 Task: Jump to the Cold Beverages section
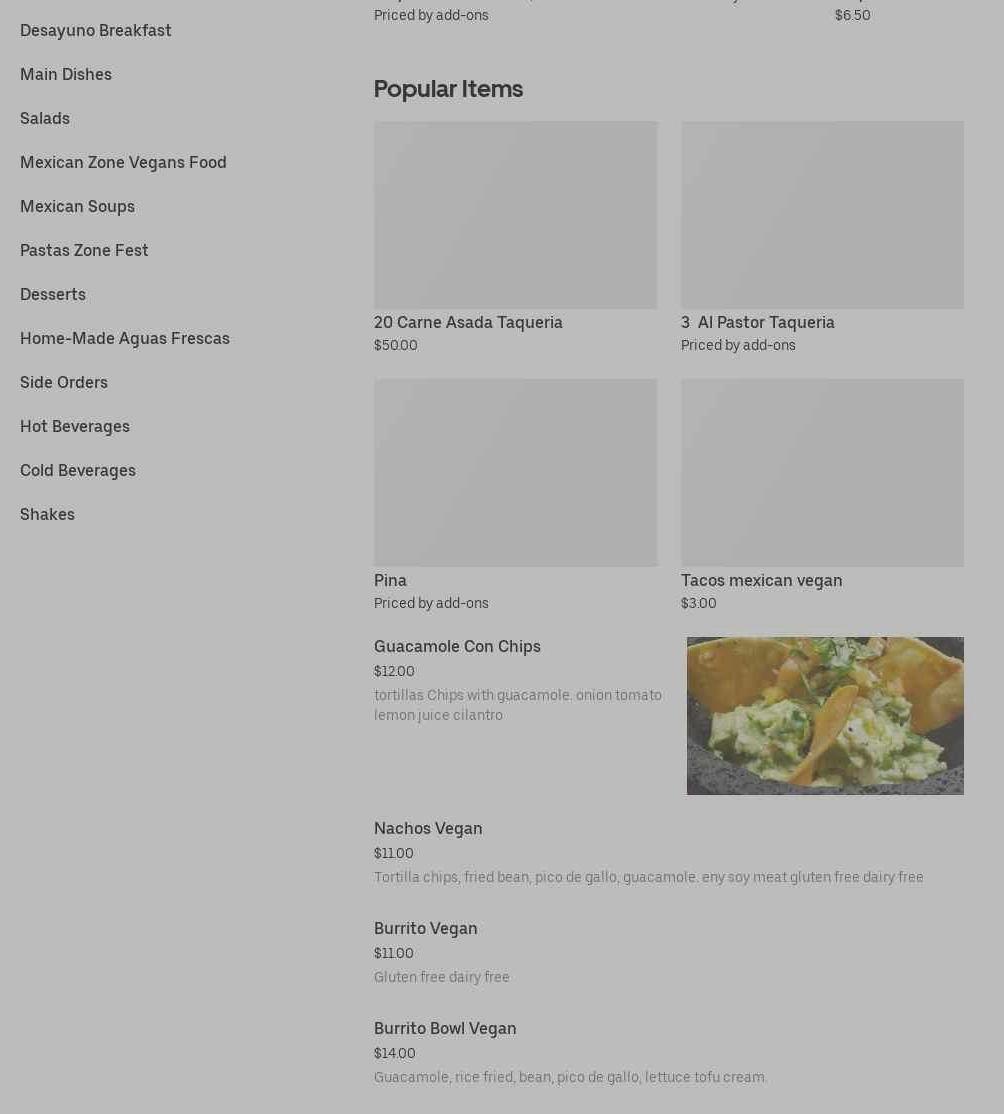coord(77,471)
